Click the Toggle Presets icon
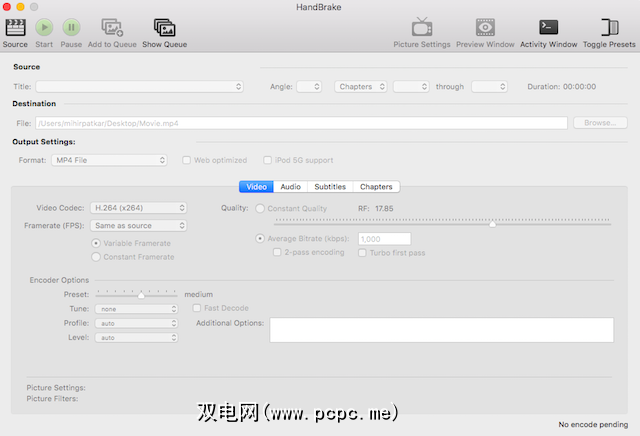 click(609, 27)
